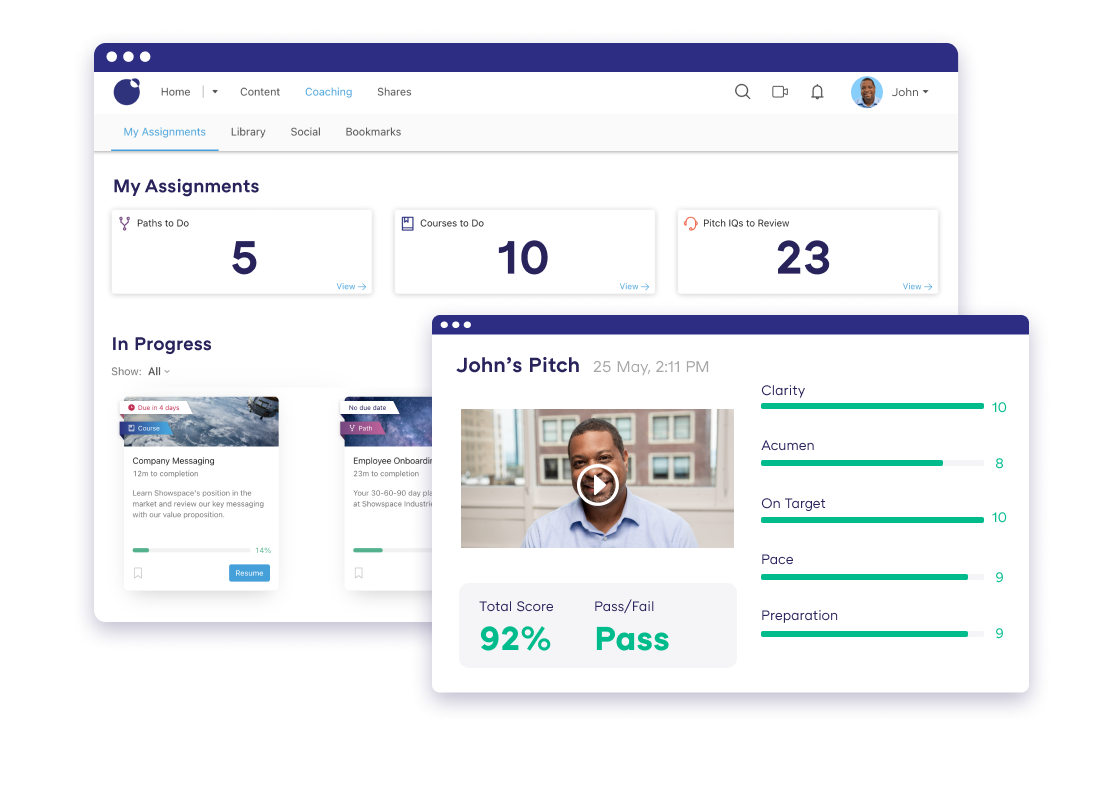Click the Due in 4 days badge
Viewport: 1102px width, 788px height.
click(x=154, y=408)
